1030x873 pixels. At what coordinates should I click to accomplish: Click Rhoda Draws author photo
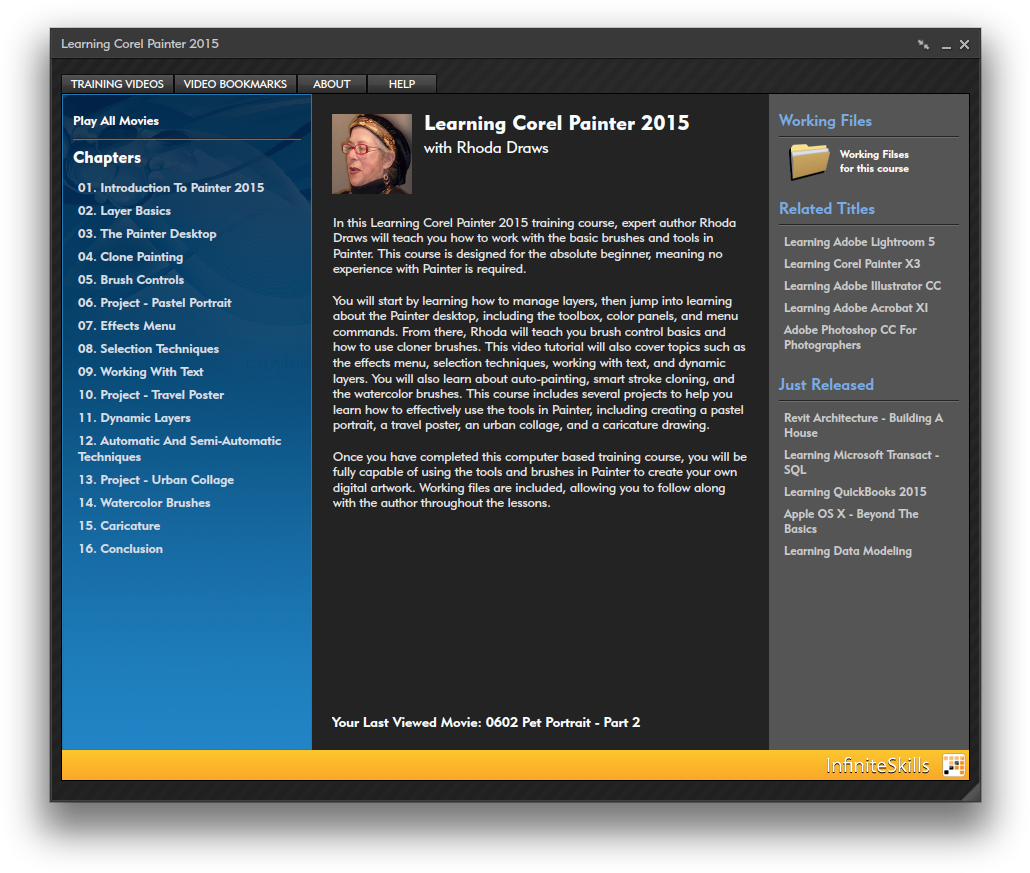(x=371, y=154)
